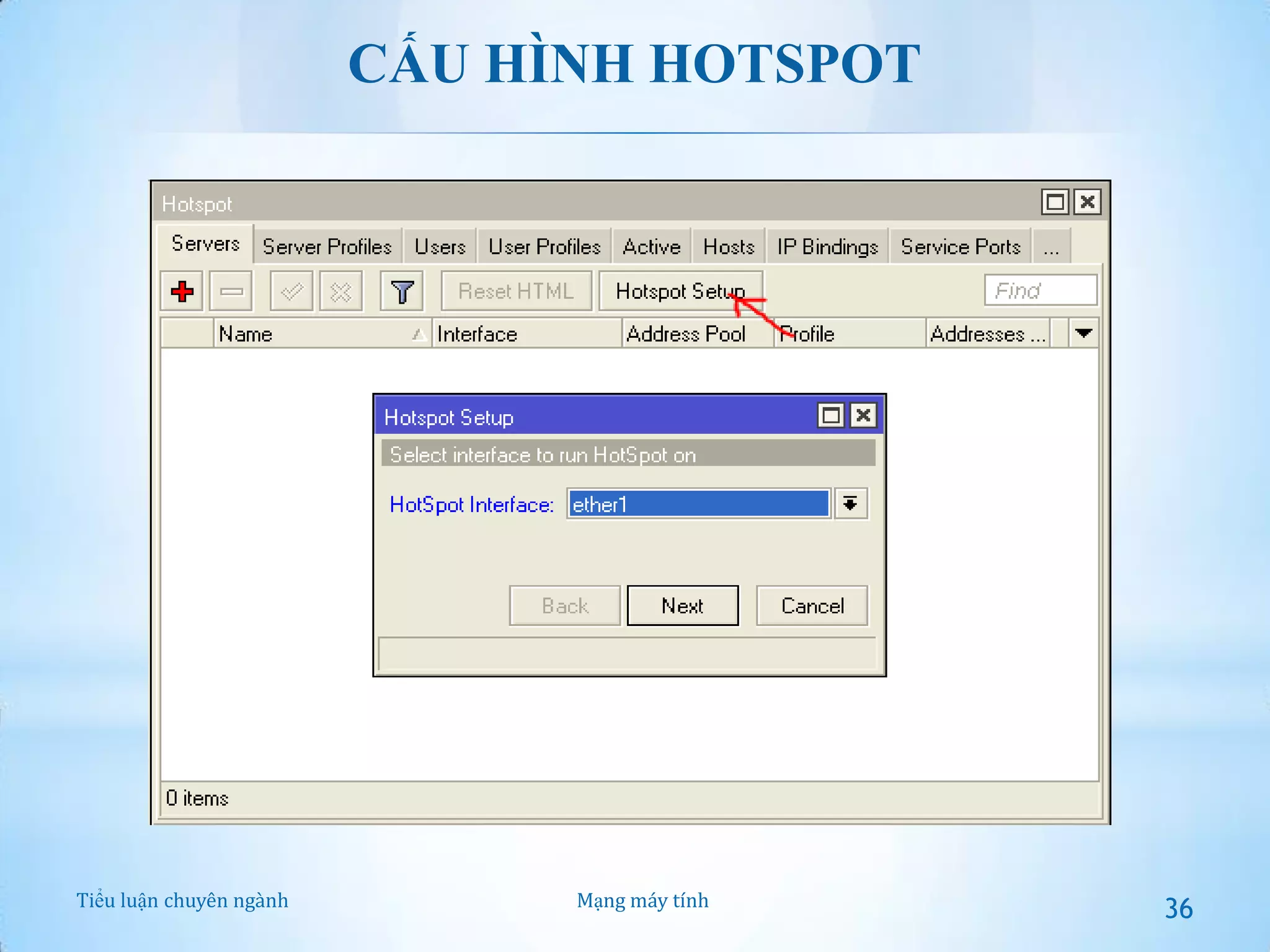The image size is (1270, 952).
Task: Click the checkmark enable button
Action: tap(291, 291)
